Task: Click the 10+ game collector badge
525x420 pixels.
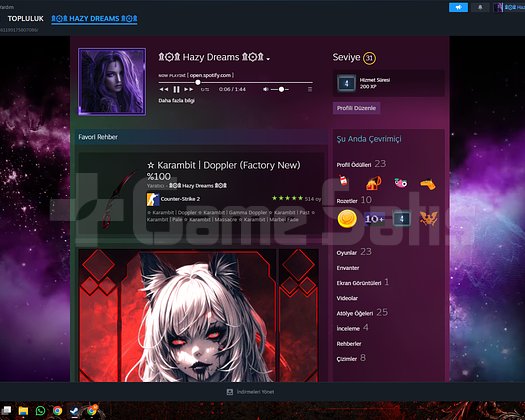Action: click(374, 219)
